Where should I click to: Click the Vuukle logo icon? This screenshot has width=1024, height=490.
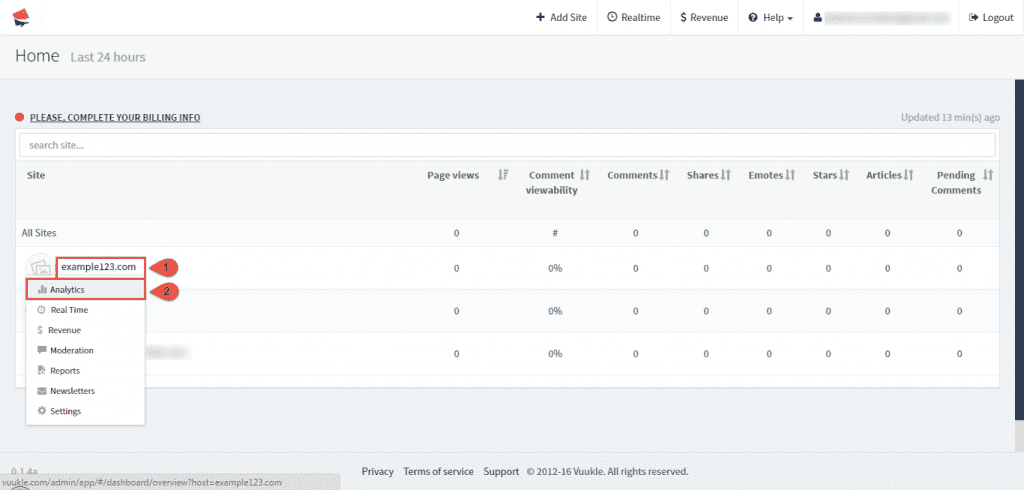click(x=21, y=17)
